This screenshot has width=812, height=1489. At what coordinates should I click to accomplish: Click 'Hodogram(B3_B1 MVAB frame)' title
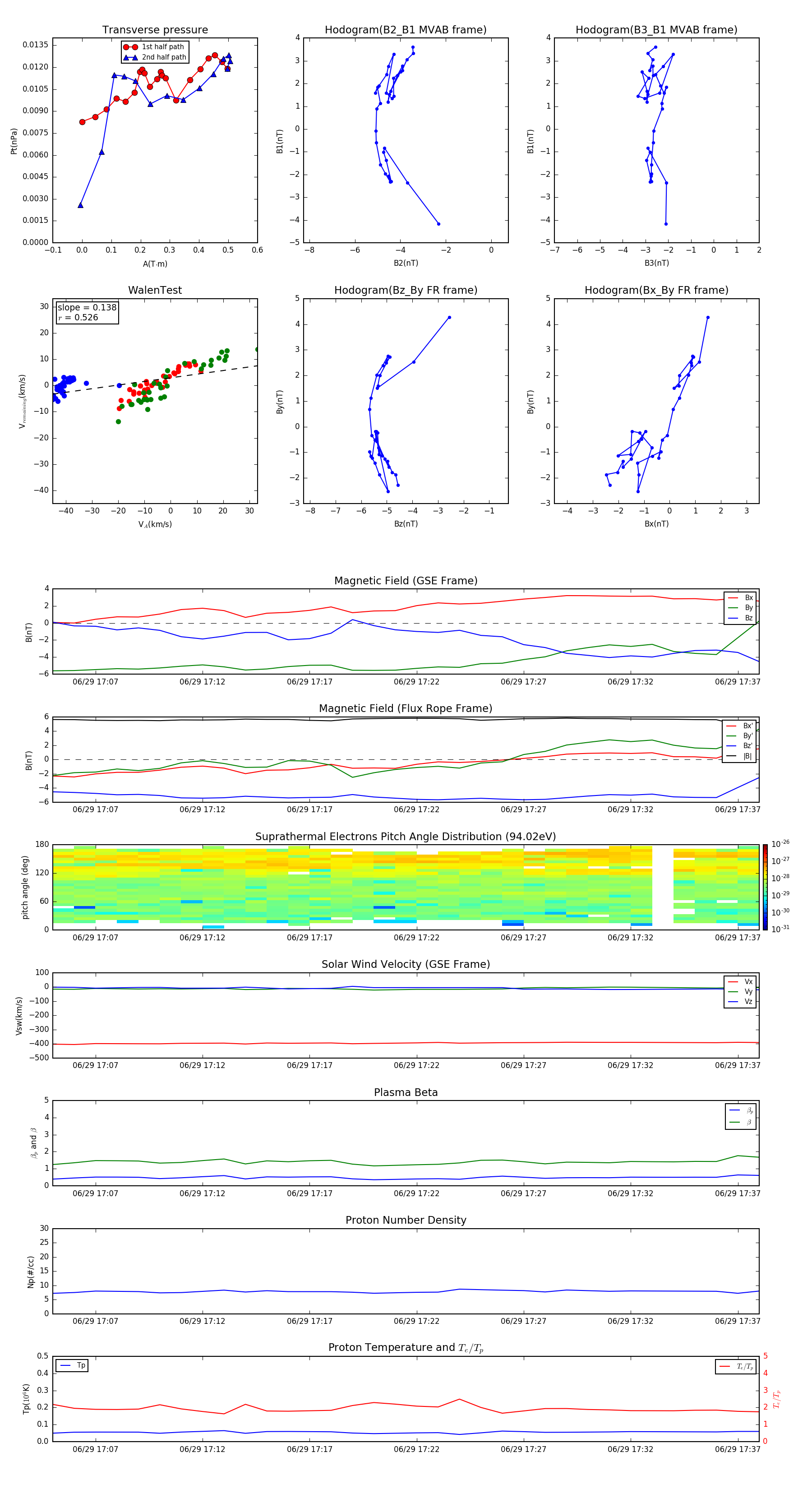click(656, 30)
